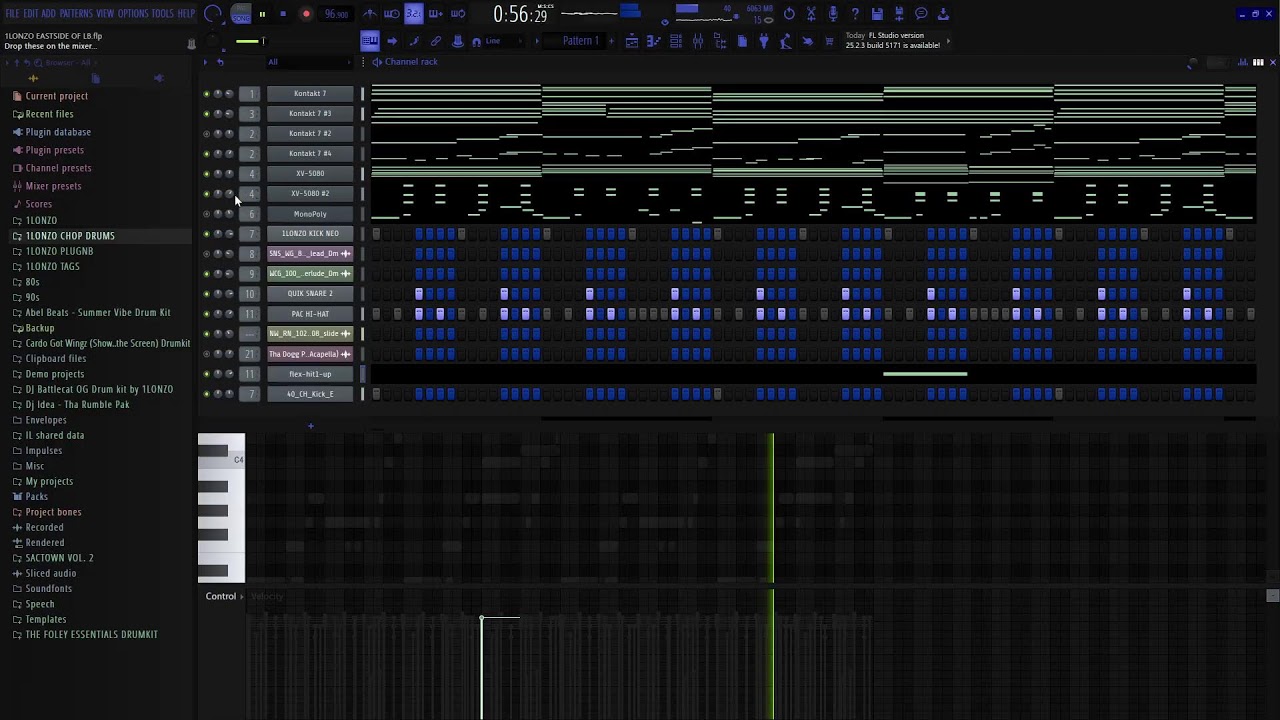Viewport: 1280px width, 720px height.
Task: Open the Tha Dogg P..Acapella channel button
Action: [x=310, y=354]
